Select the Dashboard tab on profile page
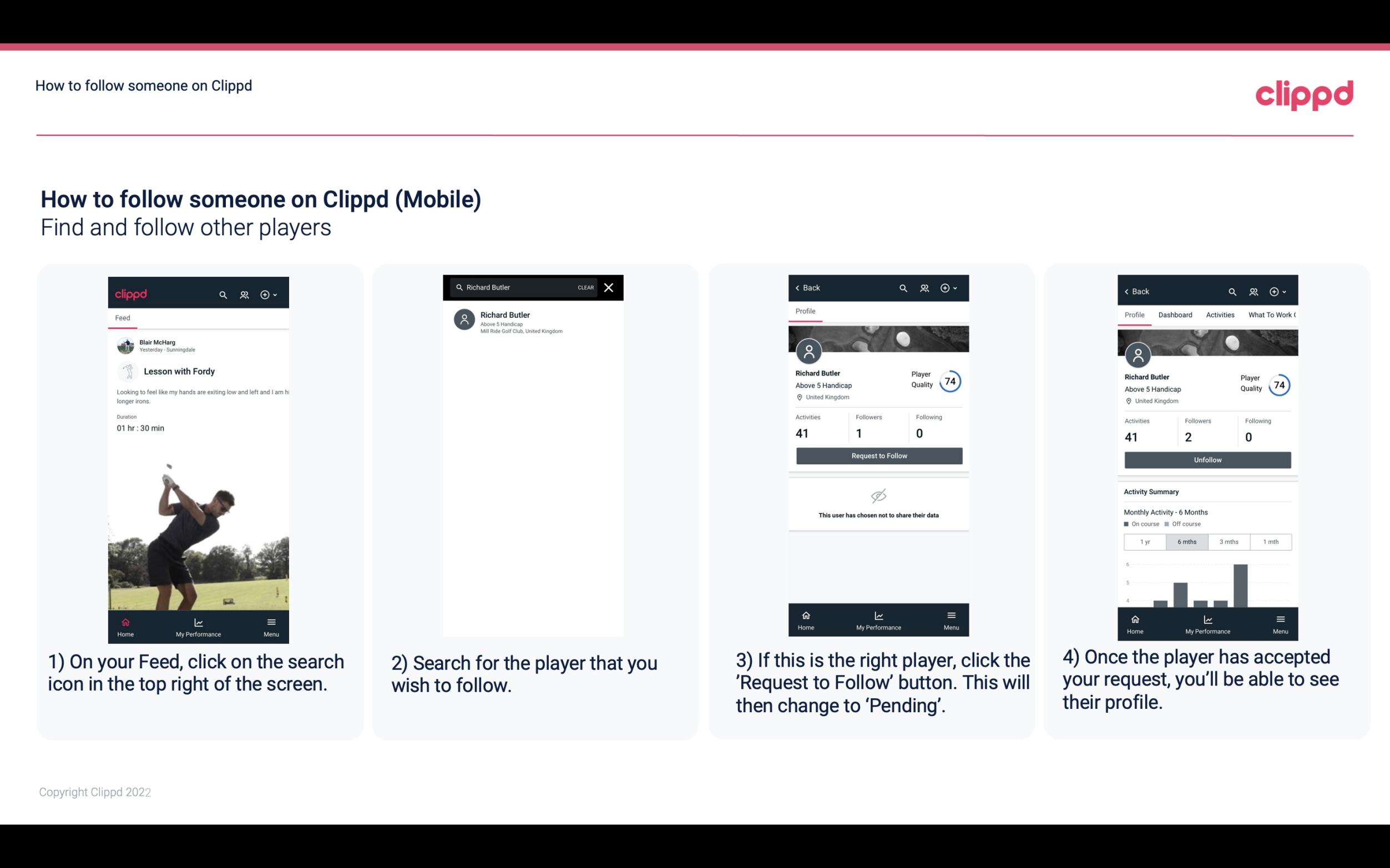This screenshot has height=868, width=1390. point(1175,314)
